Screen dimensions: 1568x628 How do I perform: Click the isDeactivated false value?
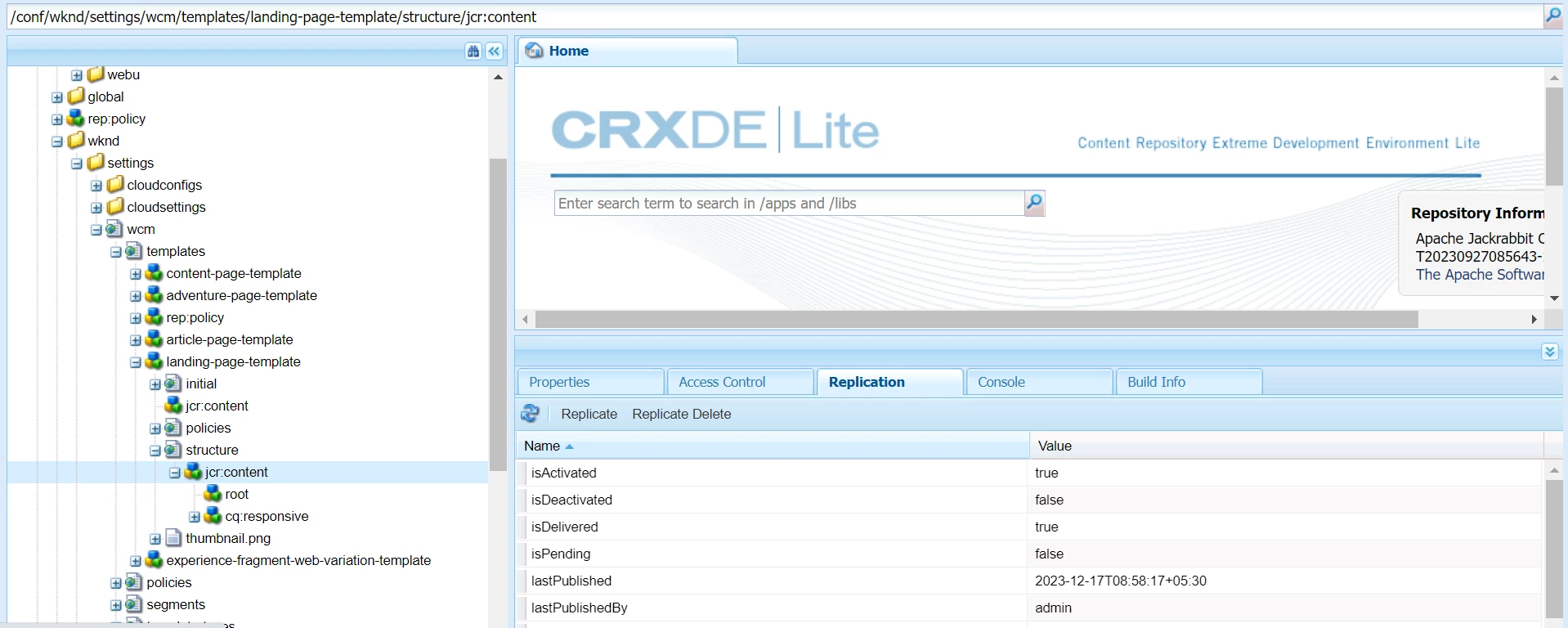[1049, 500]
